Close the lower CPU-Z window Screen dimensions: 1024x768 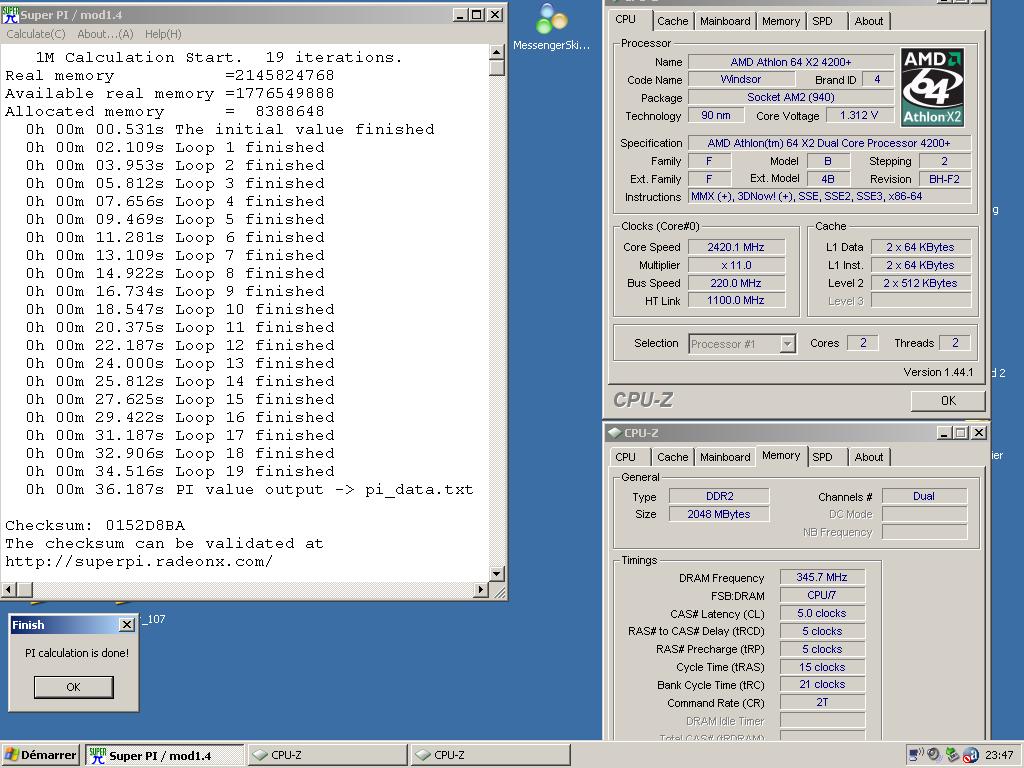[x=979, y=432]
